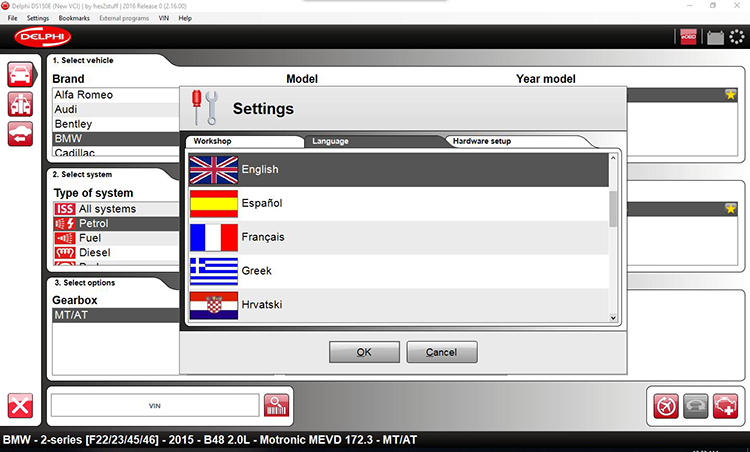The image size is (750, 452).
Task: Select Español language row
Action: pos(398,203)
